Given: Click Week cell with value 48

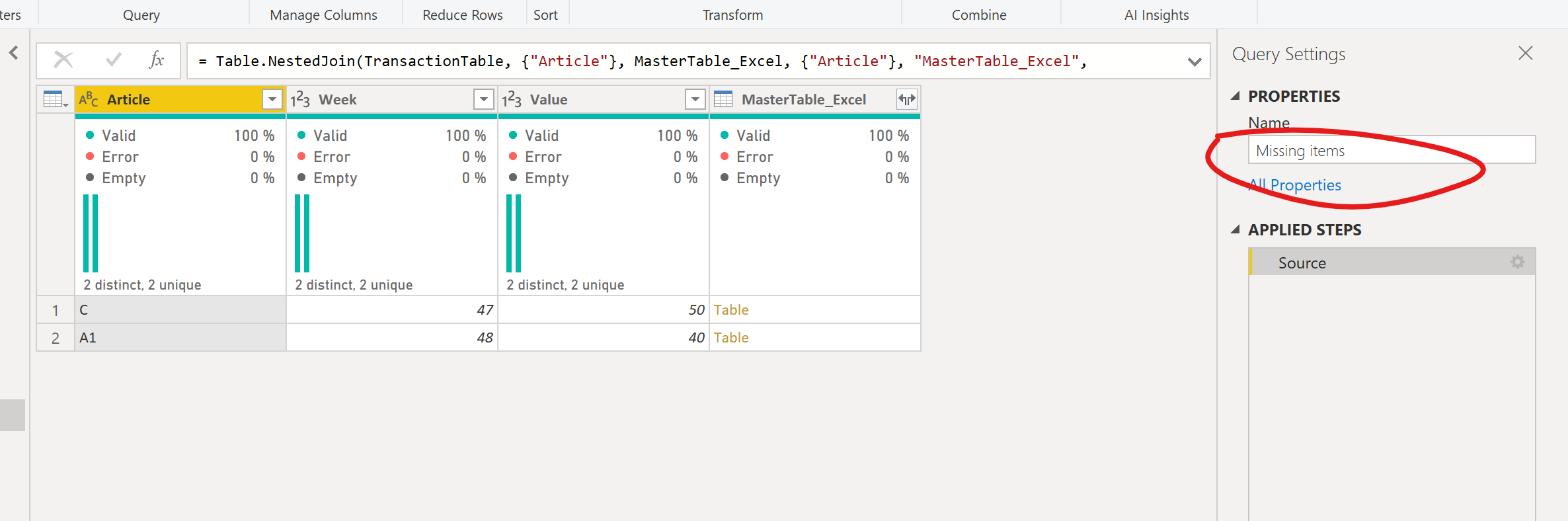Looking at the screenshot, I should tap(392, 338).
